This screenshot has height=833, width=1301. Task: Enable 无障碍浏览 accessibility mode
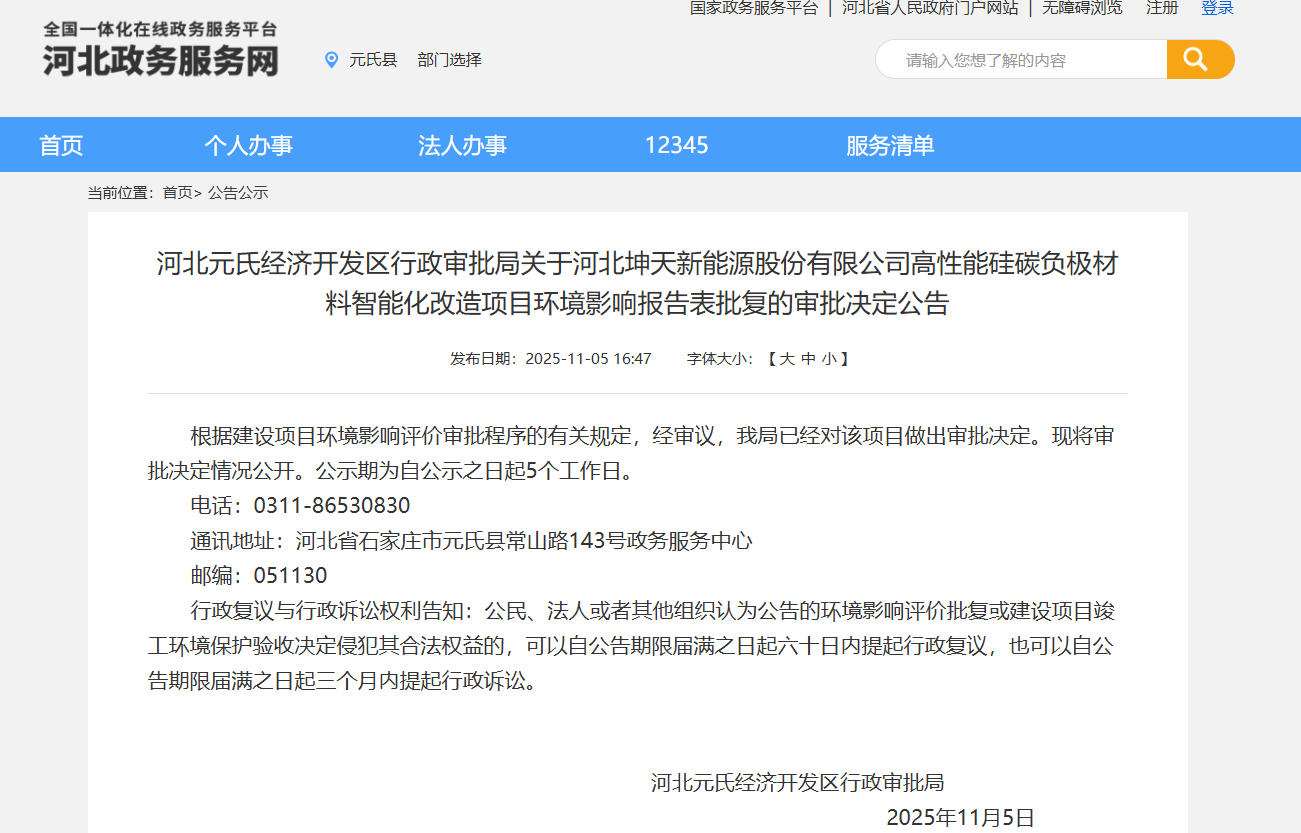[1082, 8]
